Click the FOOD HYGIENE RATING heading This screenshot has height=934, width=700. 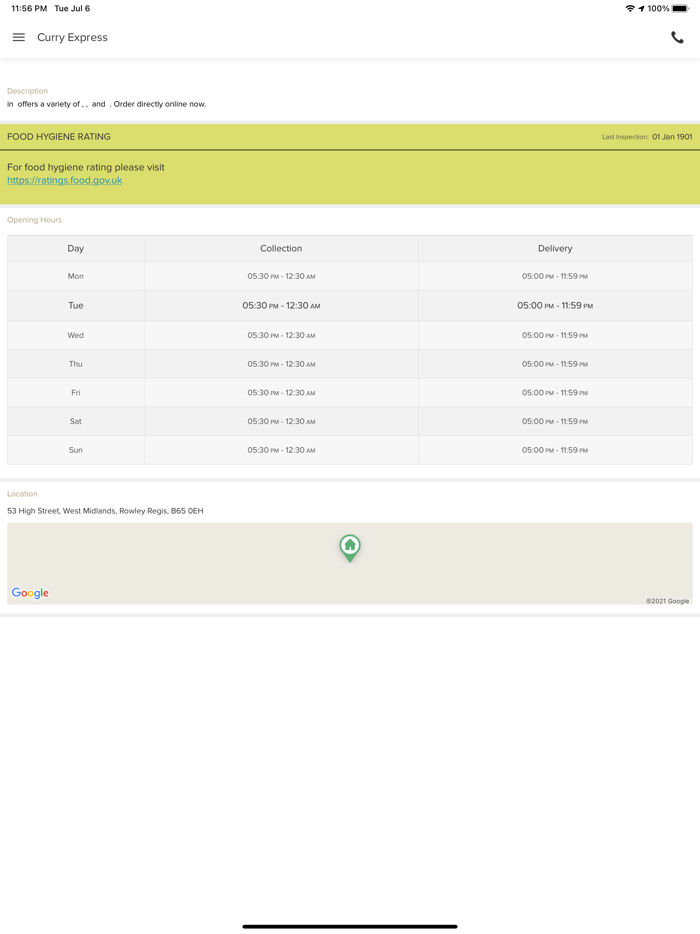pyautogui.click(x=58, y=136)
